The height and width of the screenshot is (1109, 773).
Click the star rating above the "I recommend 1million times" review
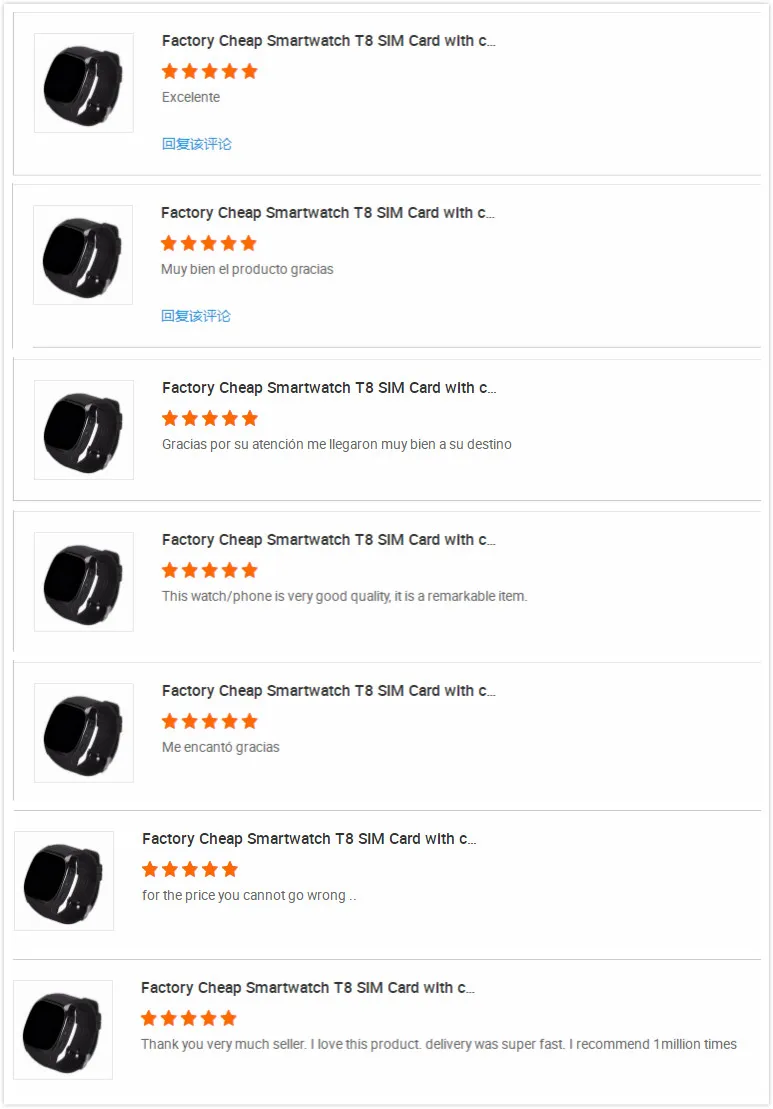tap(189, 1018)
